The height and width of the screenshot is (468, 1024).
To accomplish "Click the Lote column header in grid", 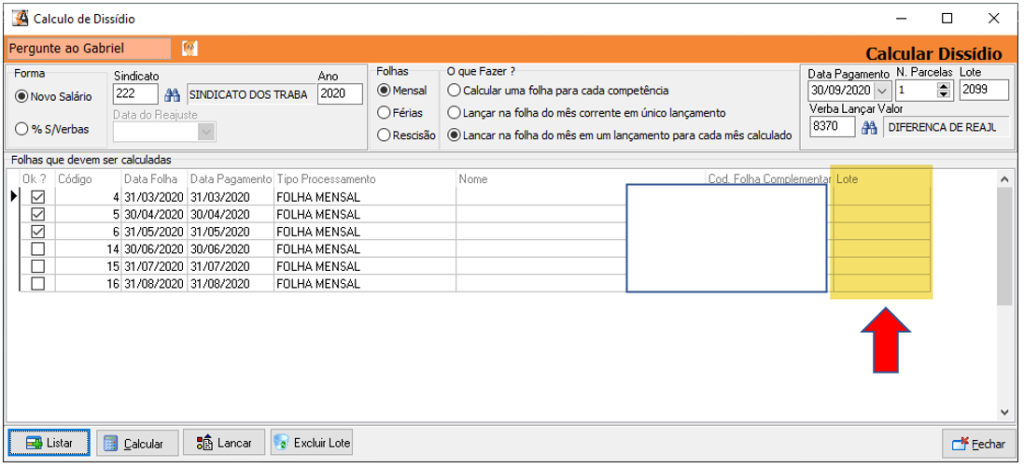I will 882,178.
